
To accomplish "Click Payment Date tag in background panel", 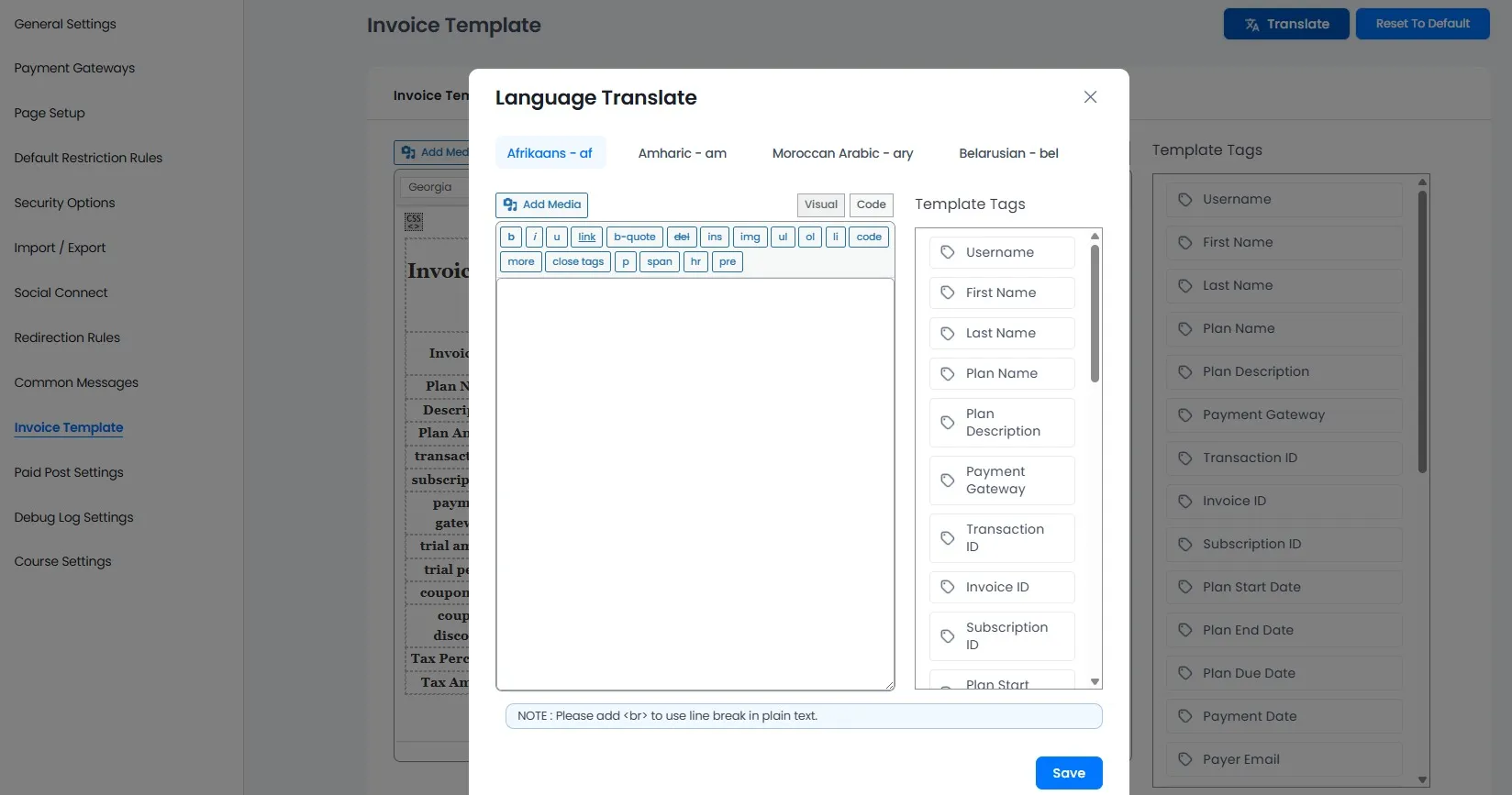I will pos(1284,716).
